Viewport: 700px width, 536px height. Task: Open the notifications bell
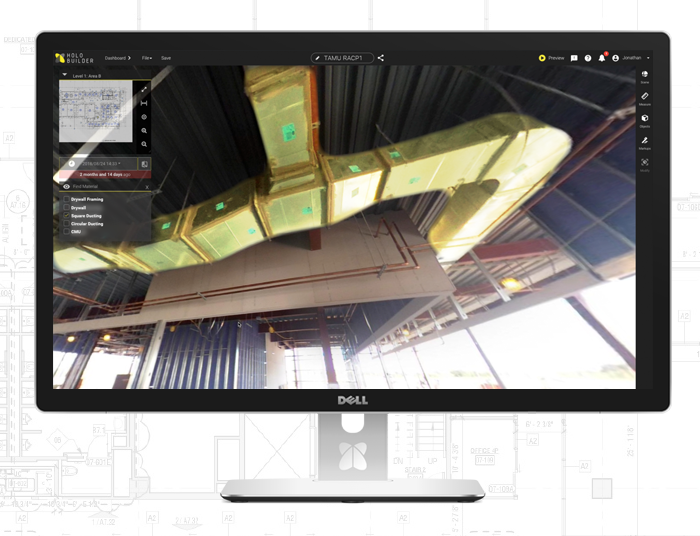coord(602,58)
